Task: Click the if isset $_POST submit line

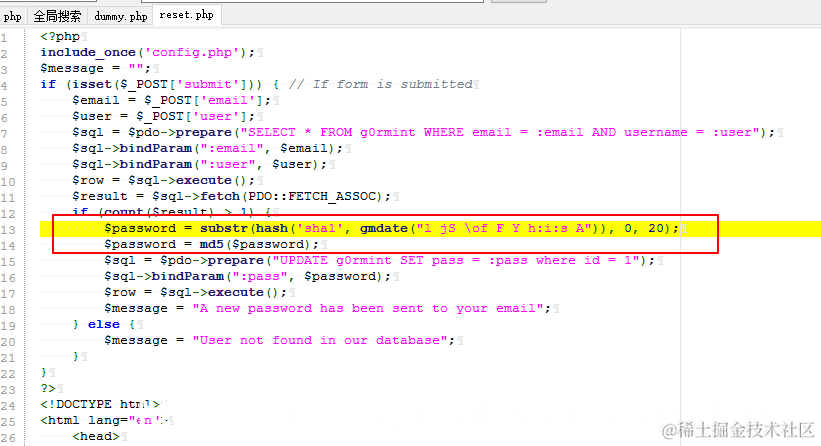Action: [257, 84]
